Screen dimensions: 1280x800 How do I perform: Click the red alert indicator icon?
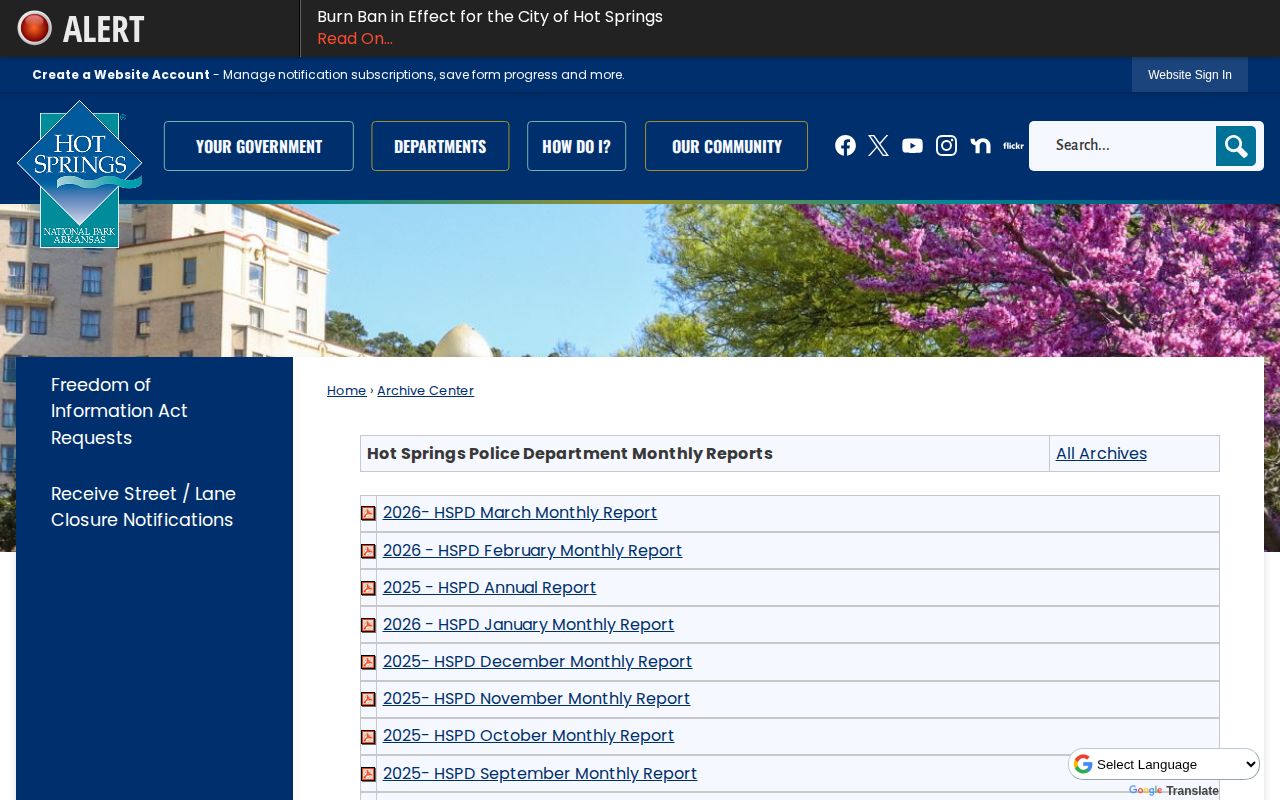point(35,28)
